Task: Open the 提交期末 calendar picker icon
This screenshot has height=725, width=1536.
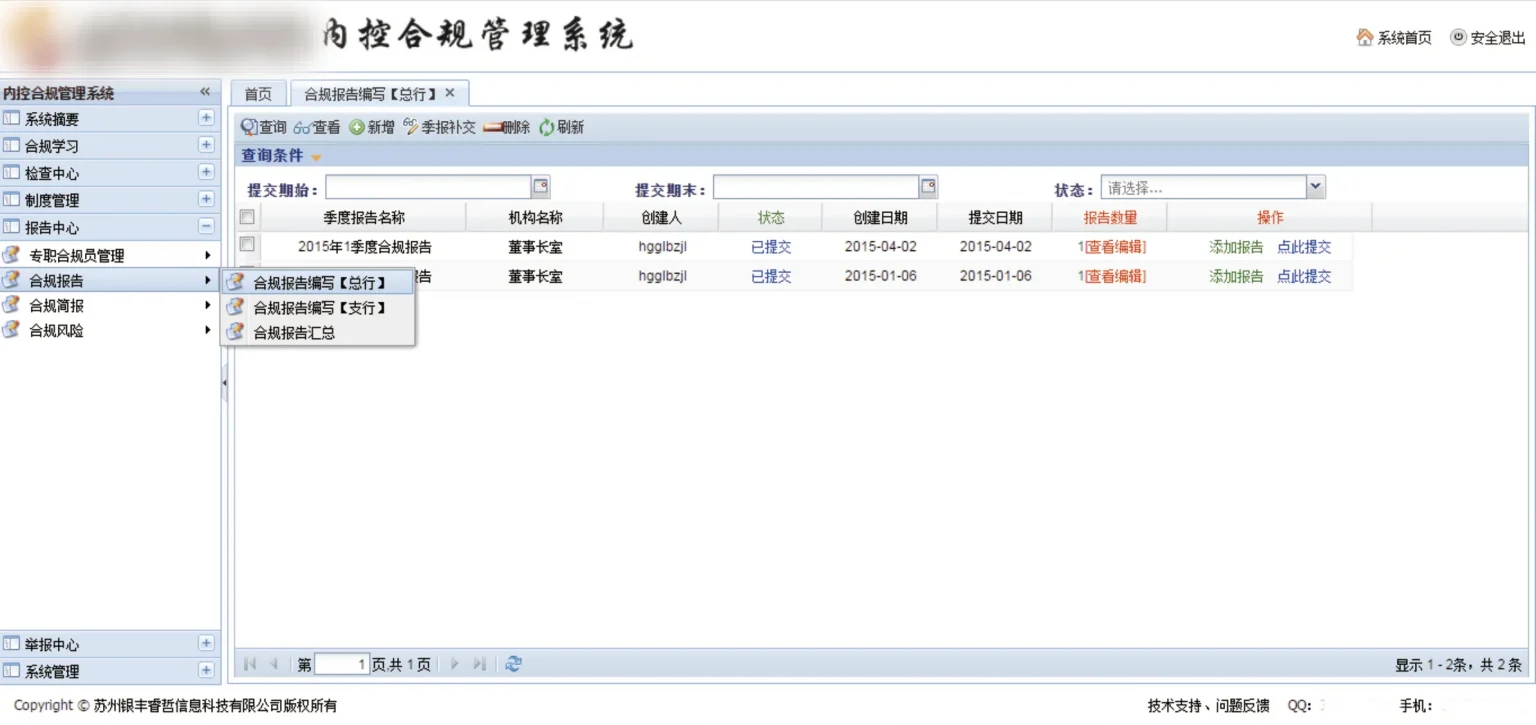Action: [929, 187]
